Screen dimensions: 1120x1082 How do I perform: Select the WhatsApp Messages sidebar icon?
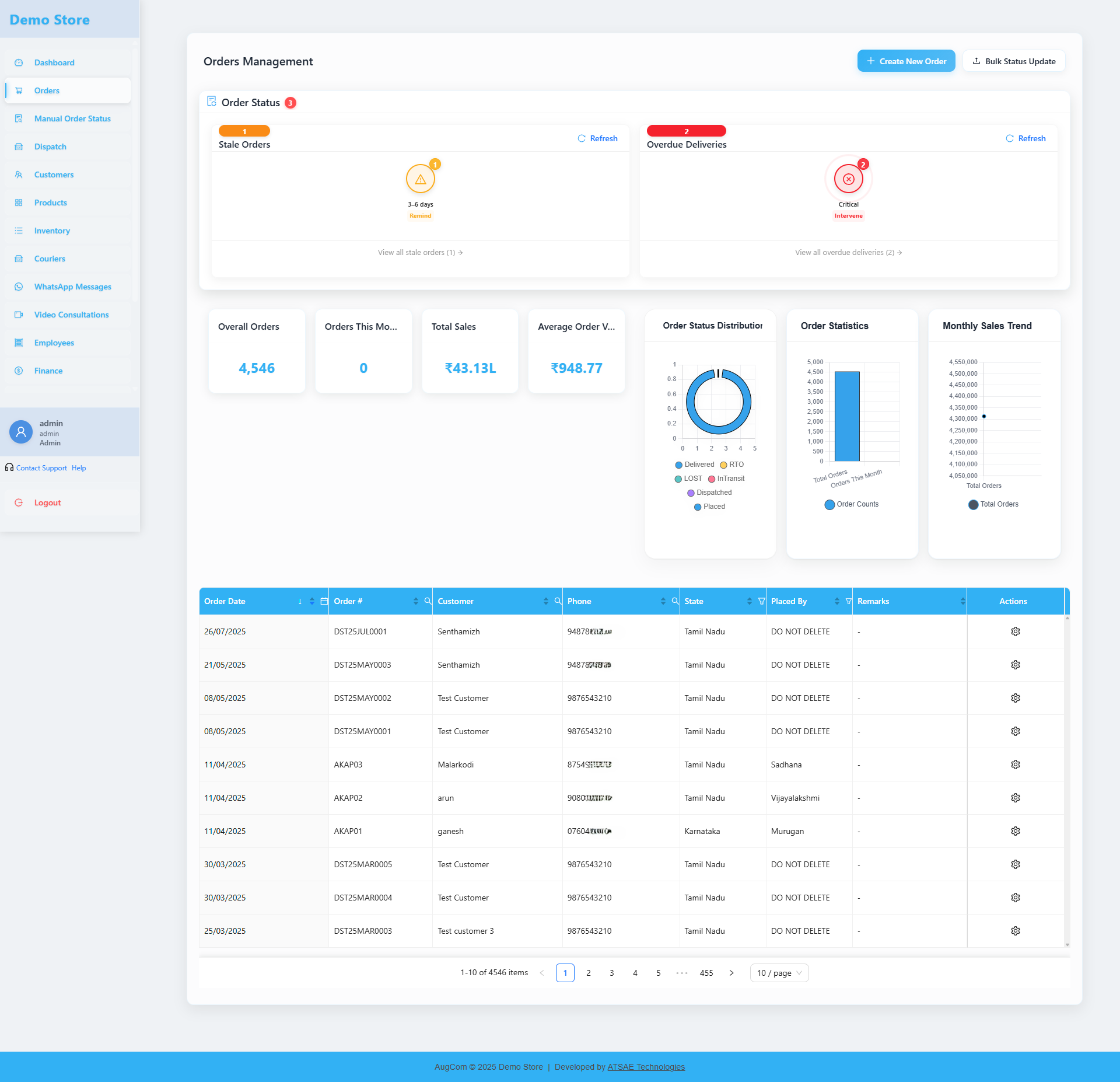click(x=19, y=287)
